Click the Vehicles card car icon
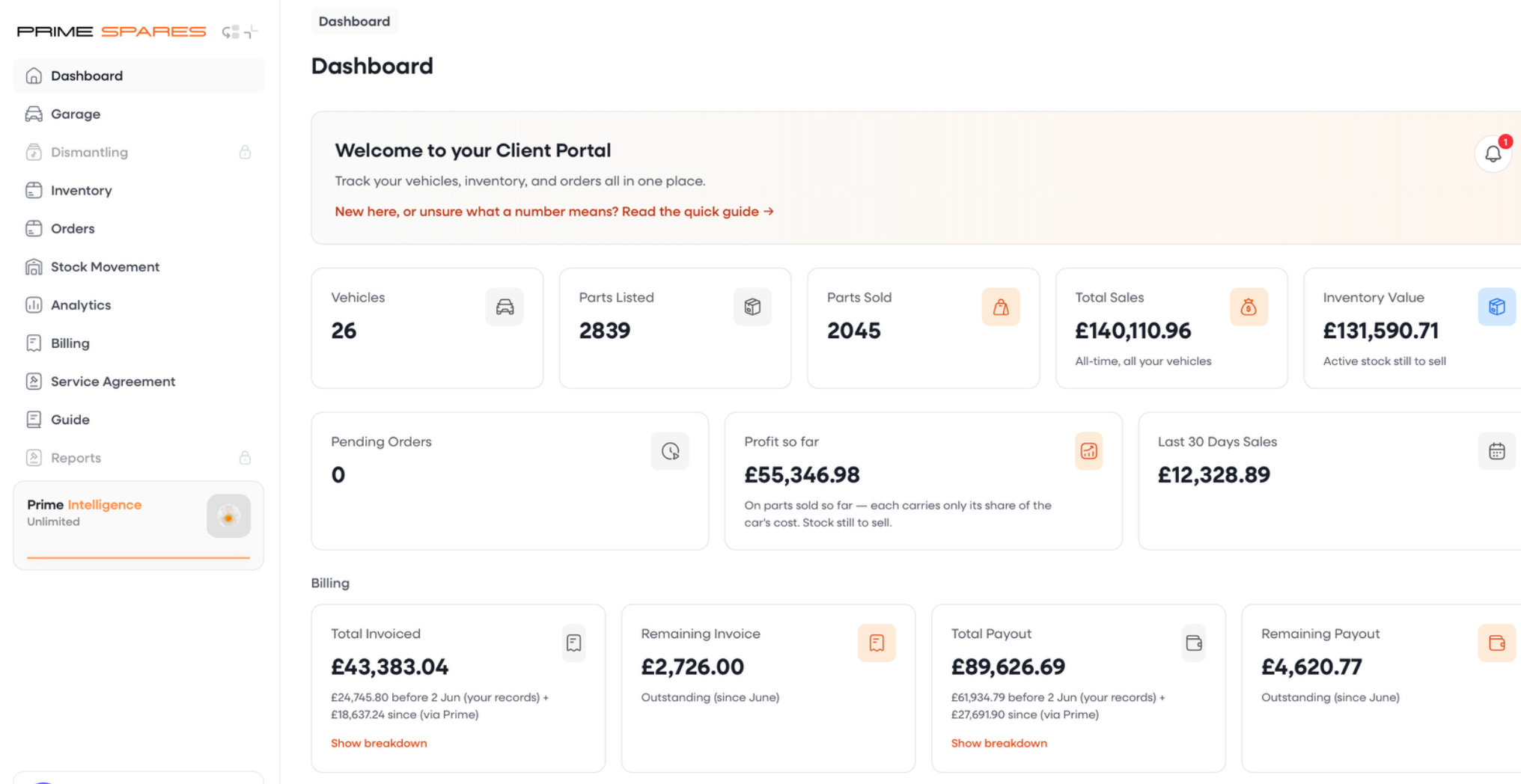The image size is (1521, 784). [505, 307]
